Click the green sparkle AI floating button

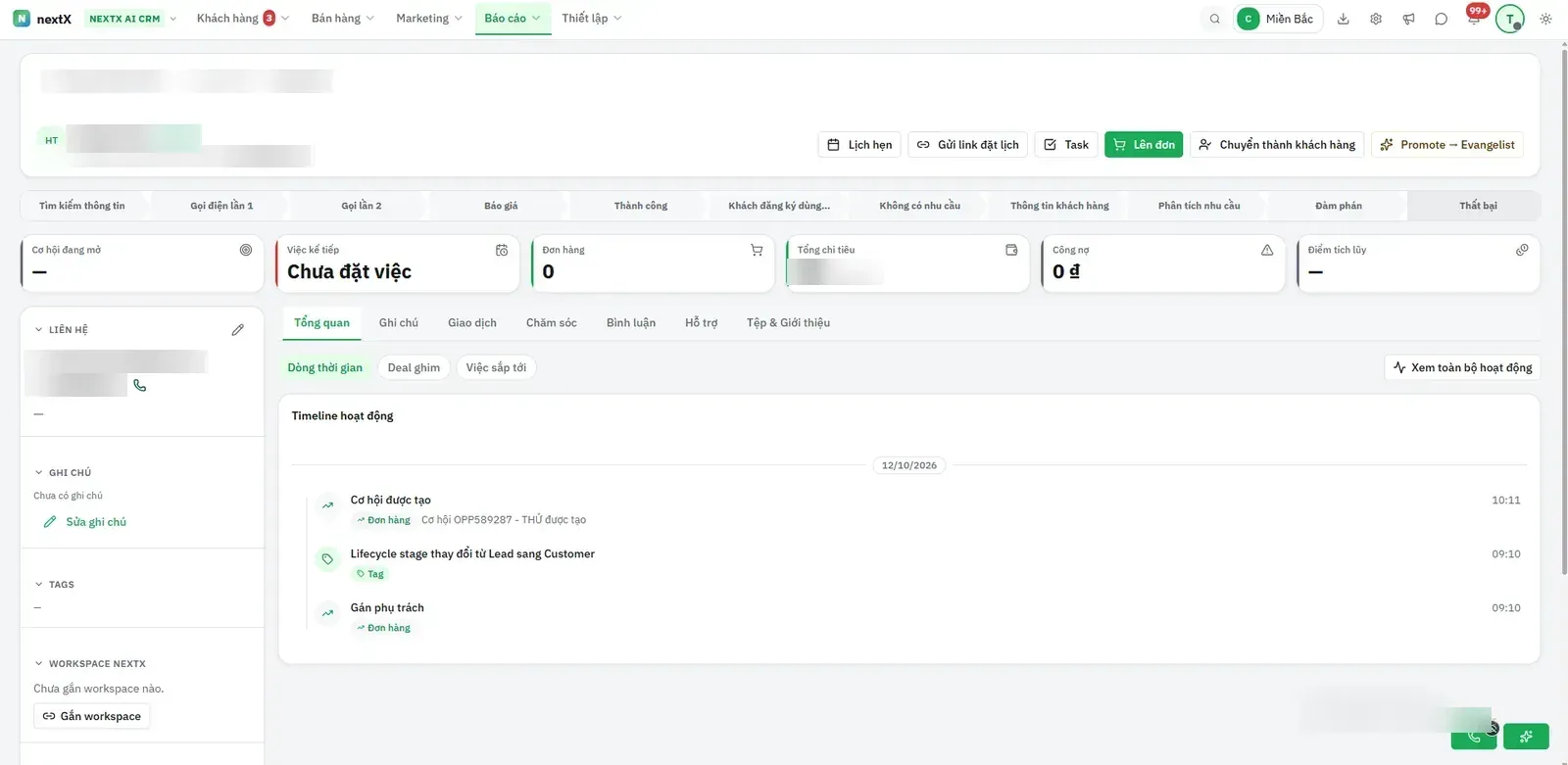coord(1526,737)
